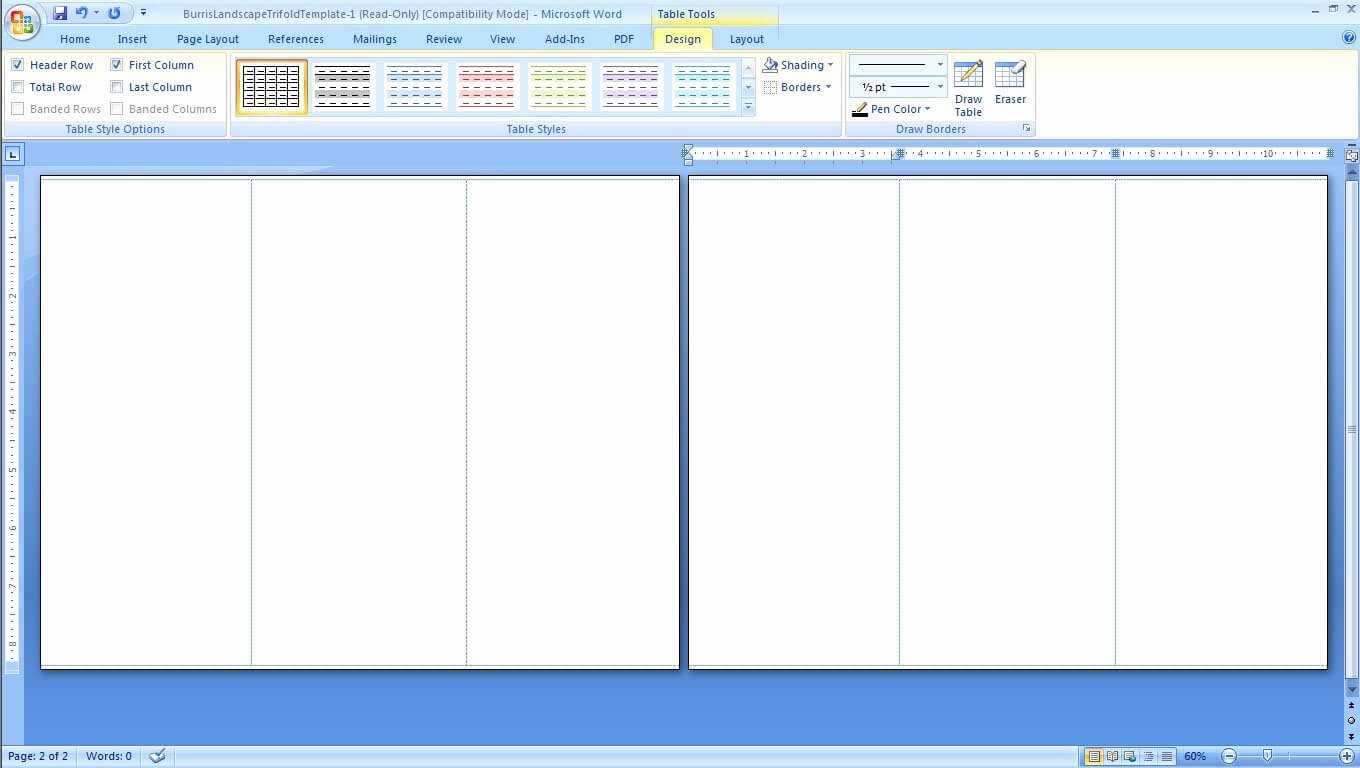Click the 60% zoom level button
This screenshot has height=768, width=1360.
coord(1195,756)
